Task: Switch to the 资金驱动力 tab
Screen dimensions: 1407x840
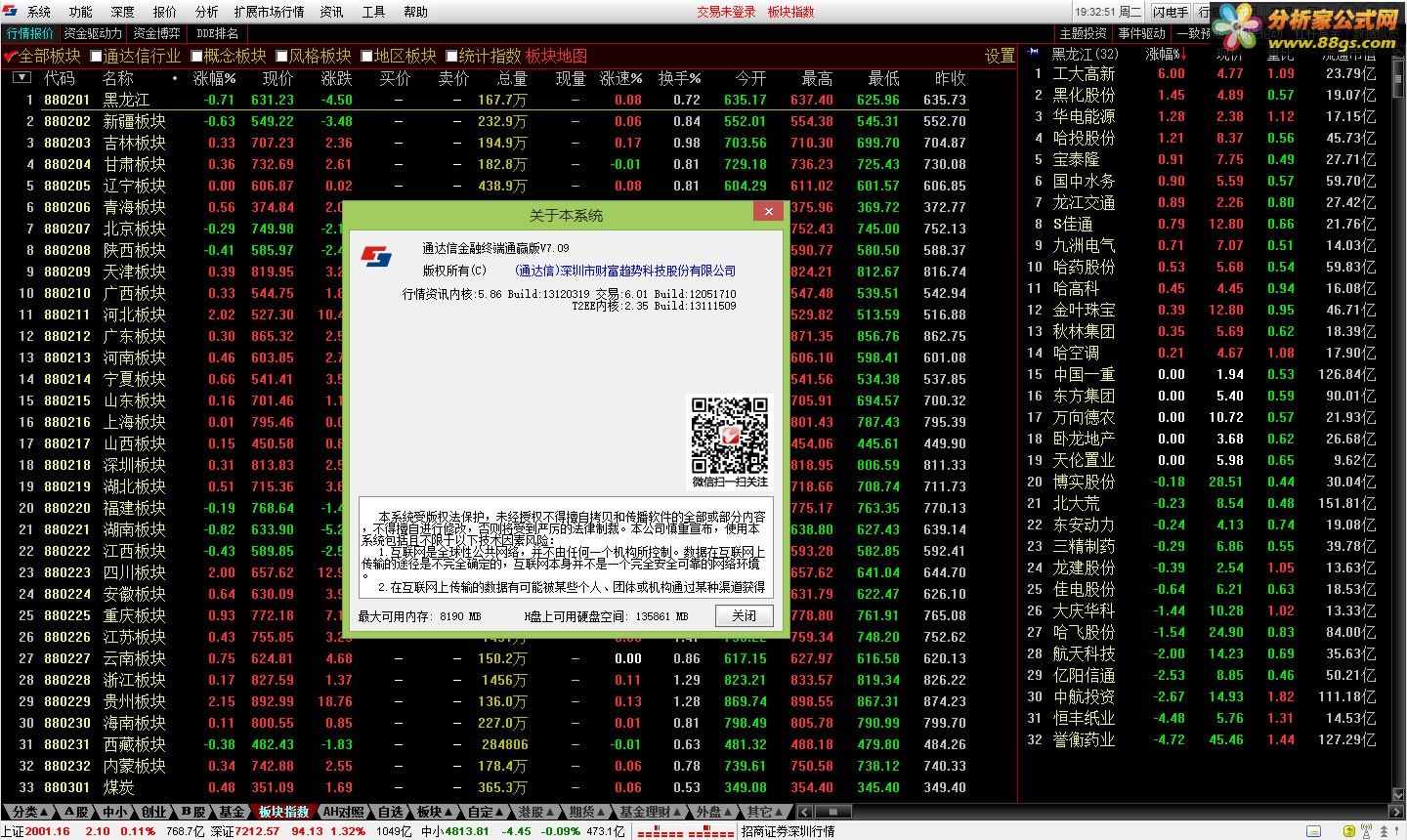Action: pyautogui.click(x=93, y=33)
